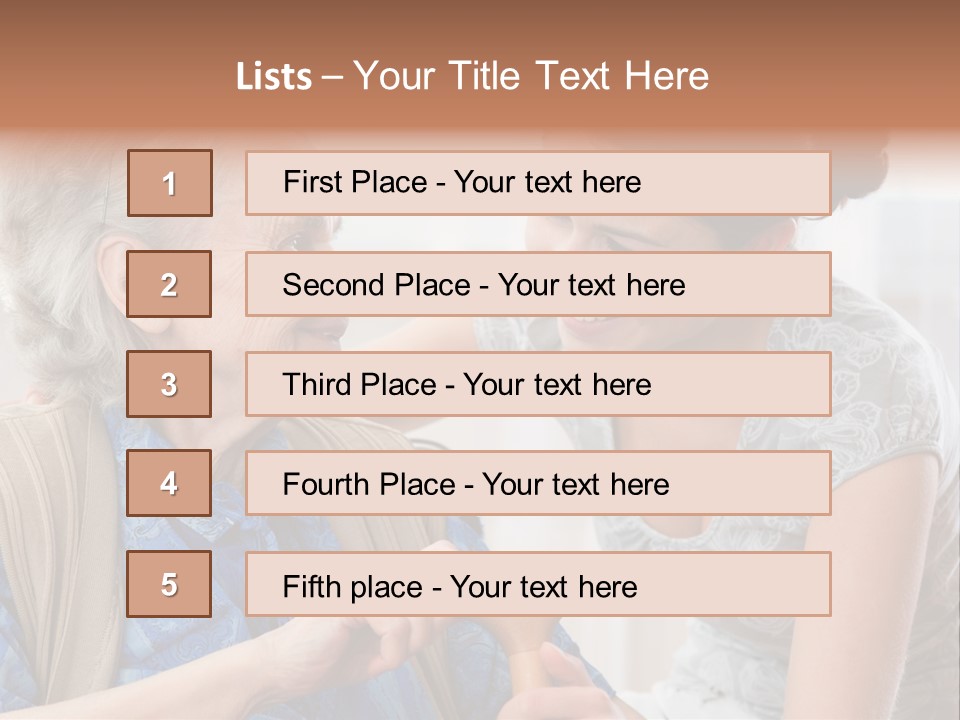Select the number 4 square
This screenshot has width=960, height=720.
[x=169, y=483]
